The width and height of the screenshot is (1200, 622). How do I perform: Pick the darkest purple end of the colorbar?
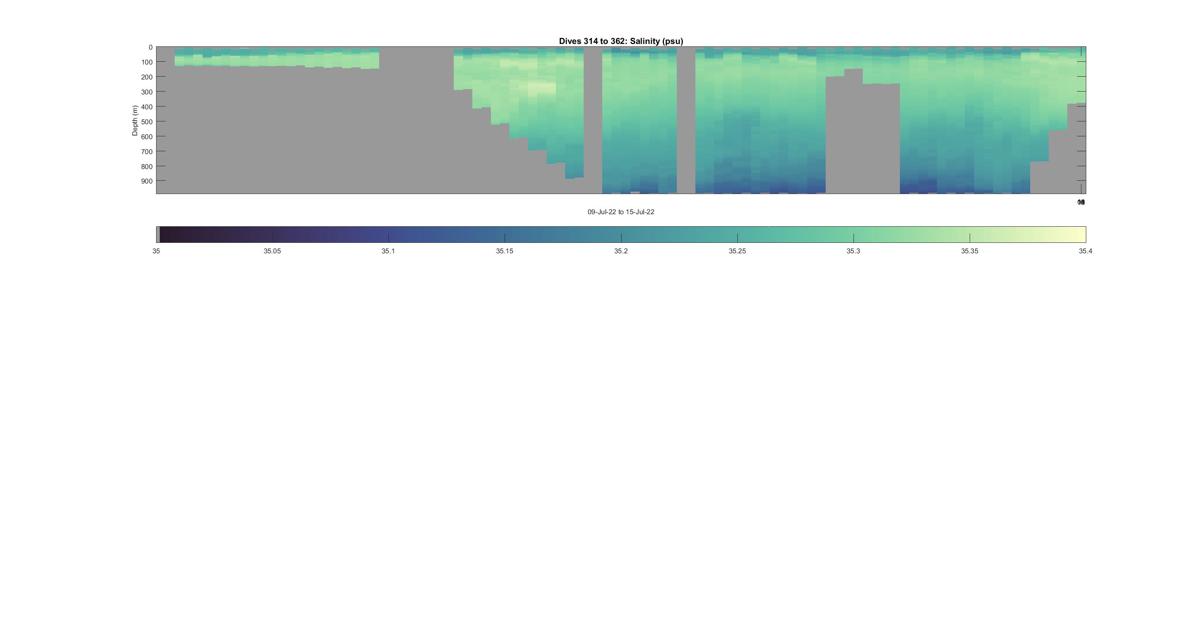[x=166, y=235]
